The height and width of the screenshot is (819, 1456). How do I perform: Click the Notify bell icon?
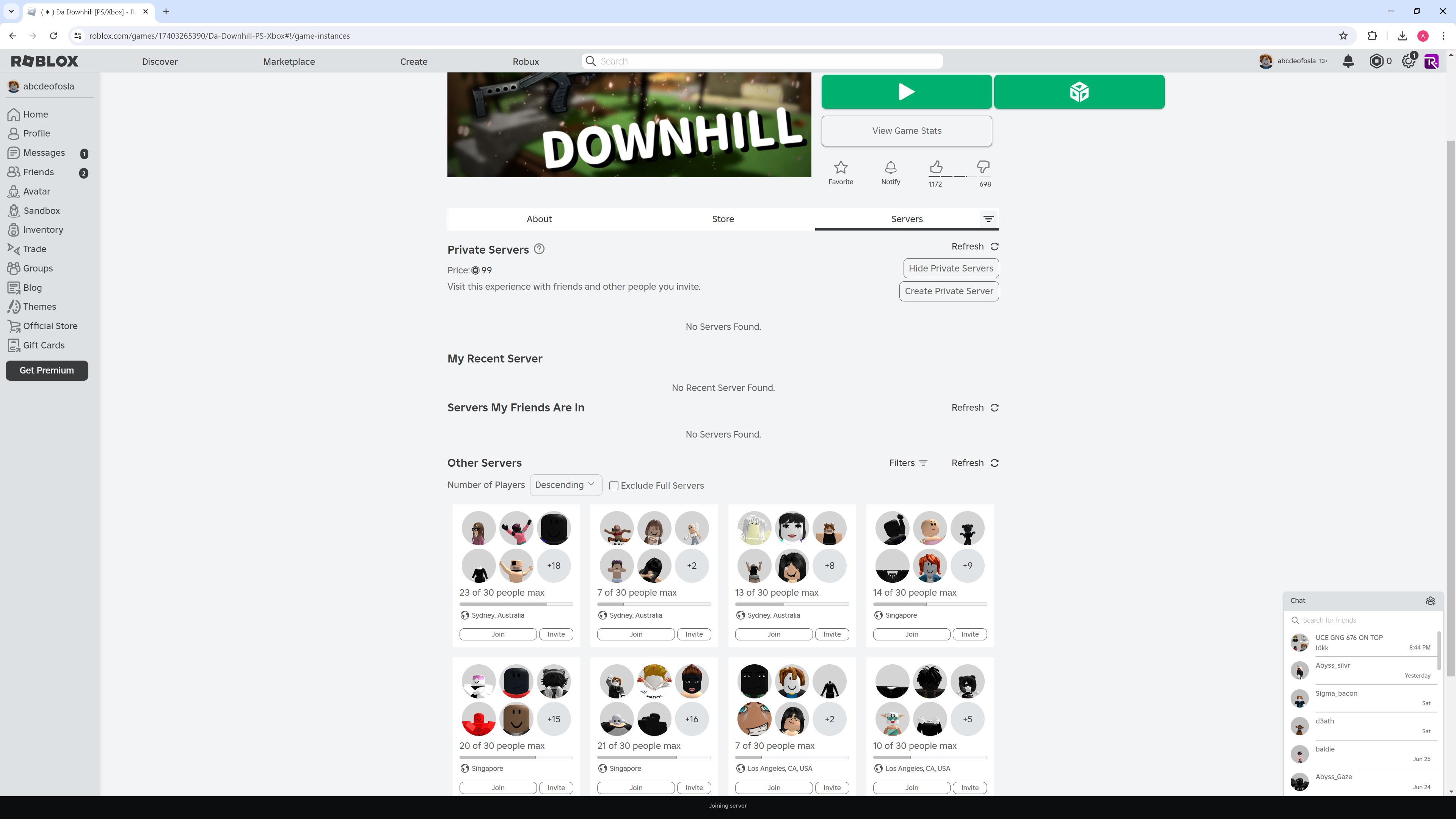point(891,167)
